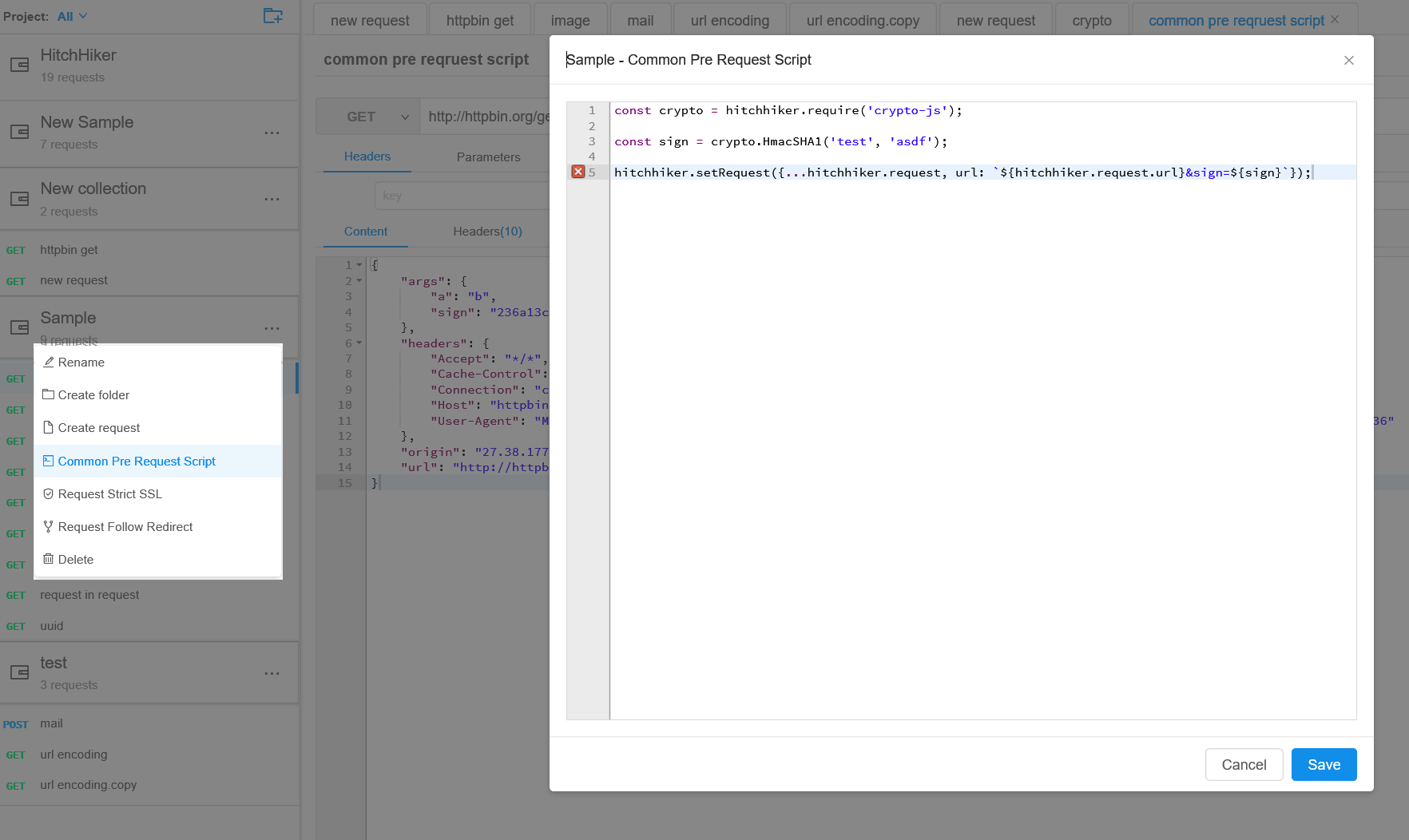Click the Rename pencil icon
1409x840 pixels.
tap(49, 362)
